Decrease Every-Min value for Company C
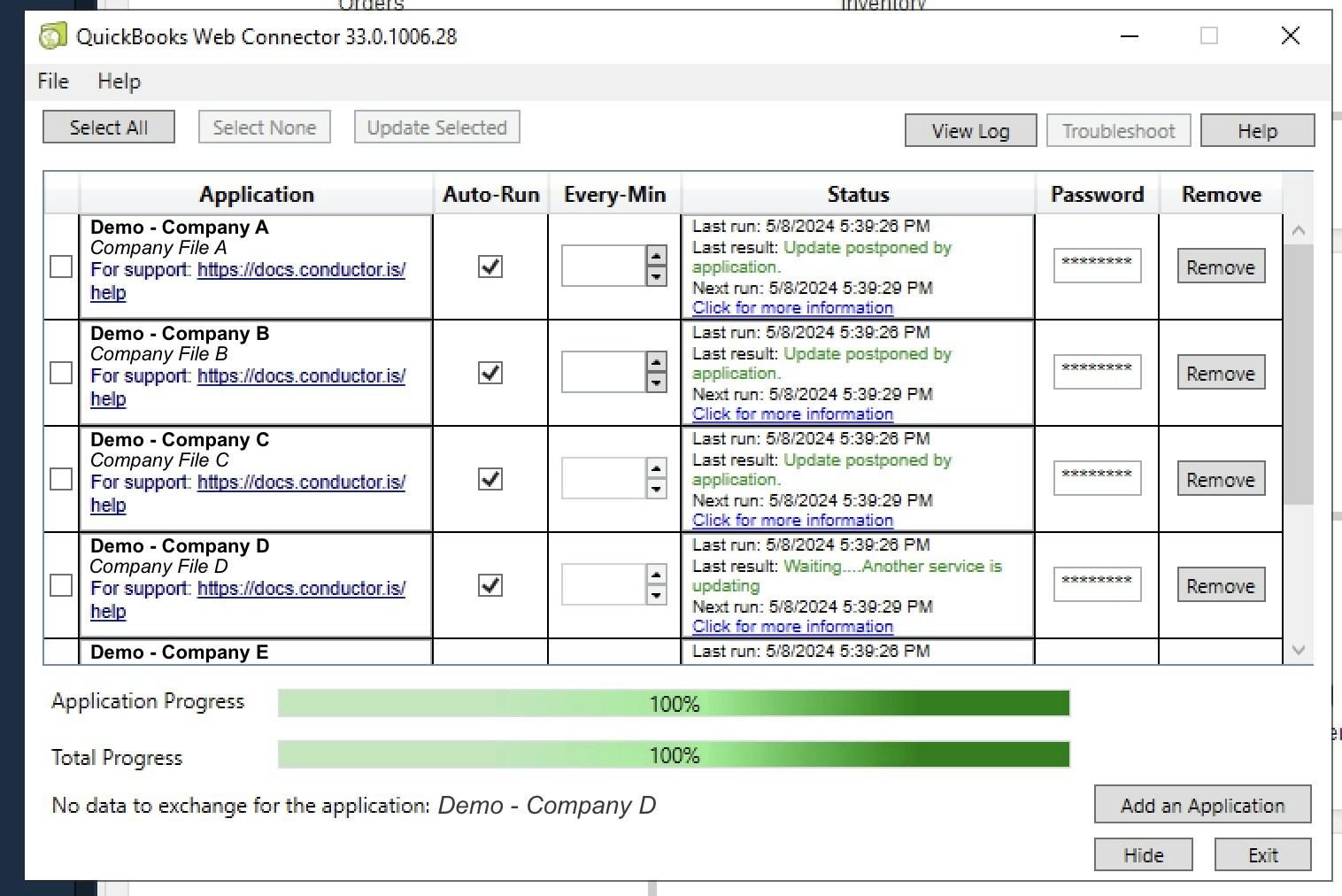Image resolution: width=1342 pixels, height=896 pixels. click(x=656, y=489)
